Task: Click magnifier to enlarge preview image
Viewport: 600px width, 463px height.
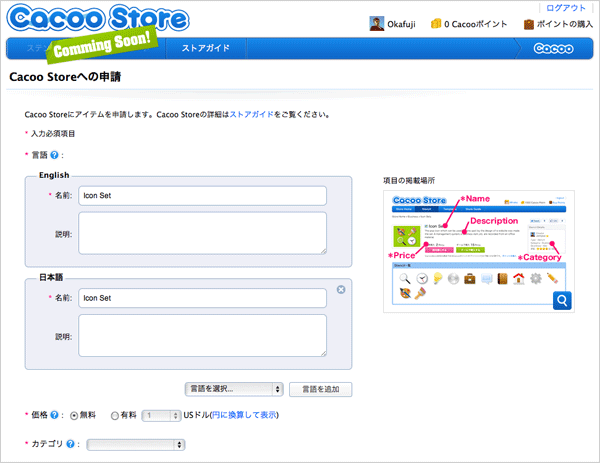Action: pyautogui.click(x=562, y=300)
